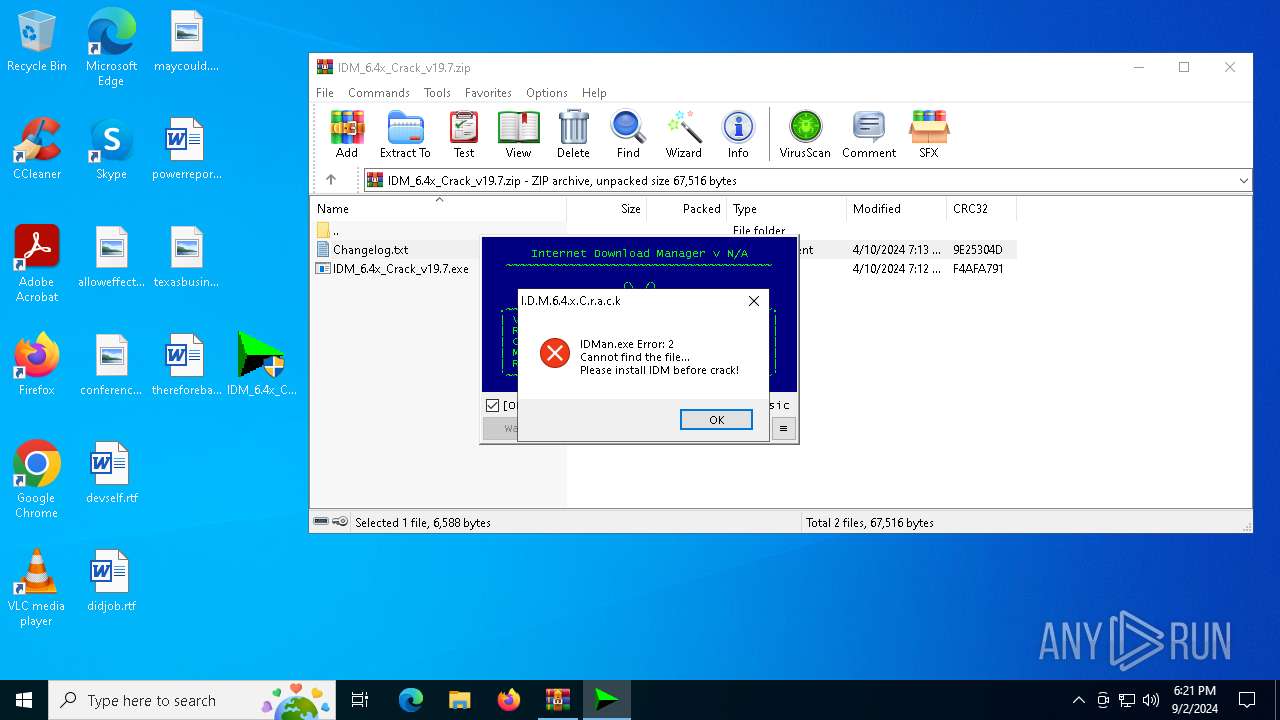Viewport: 1280px width, 720px height.
Task: Open the Tools menu
Action: pos(437,93)
